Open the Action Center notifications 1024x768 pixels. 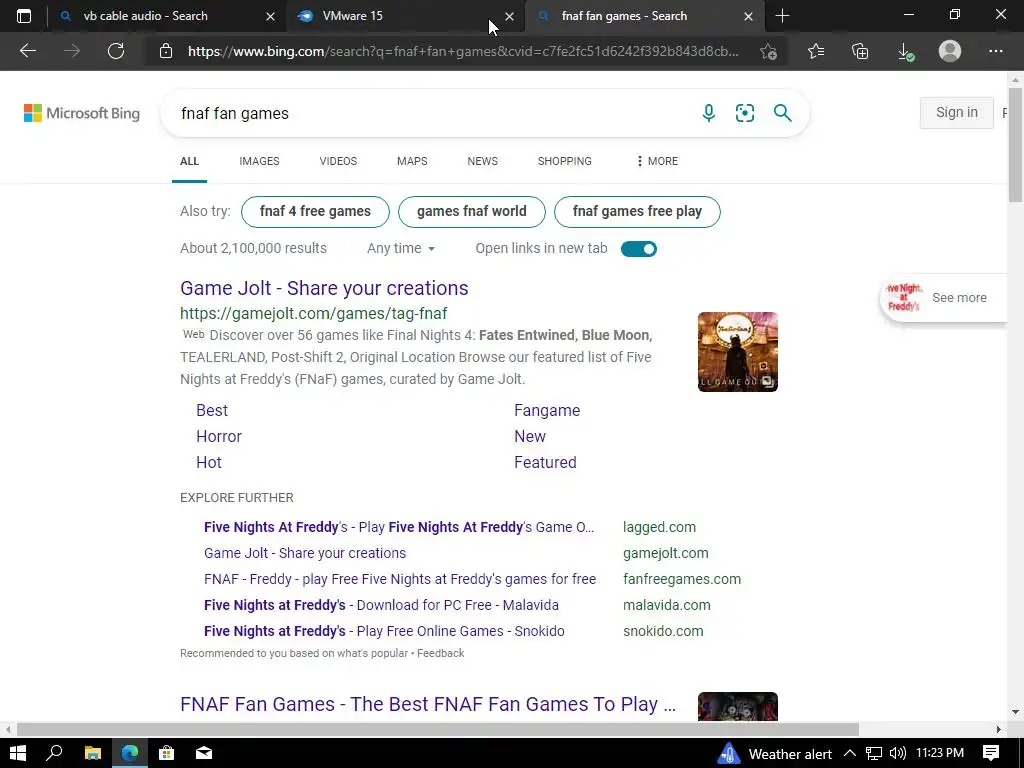991,753
